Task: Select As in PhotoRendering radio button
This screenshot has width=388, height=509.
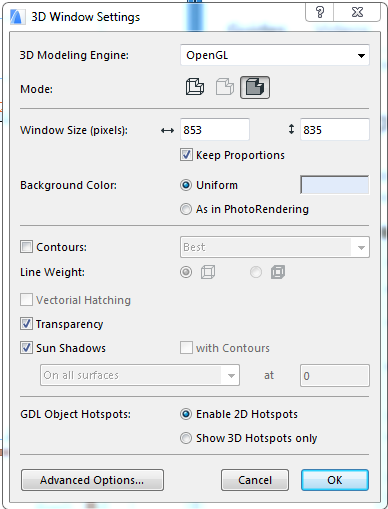Action: tap(186, 209)
